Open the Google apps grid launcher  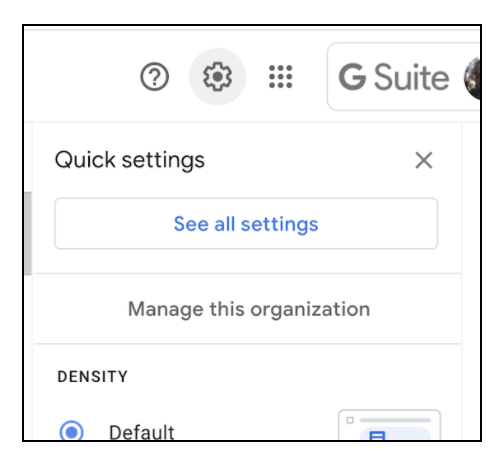tap(280, 77)
